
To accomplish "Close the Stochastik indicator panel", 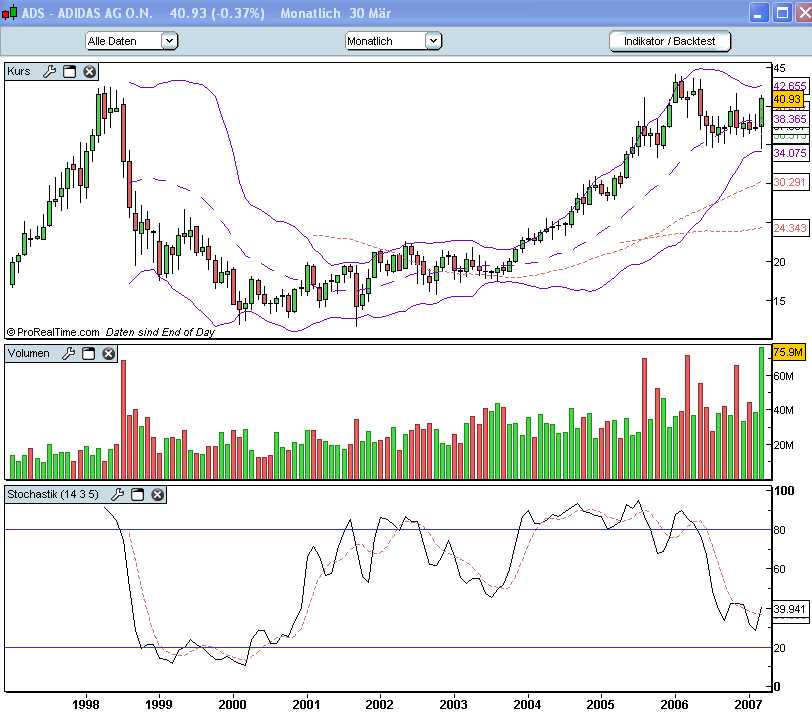I will 158,495.
